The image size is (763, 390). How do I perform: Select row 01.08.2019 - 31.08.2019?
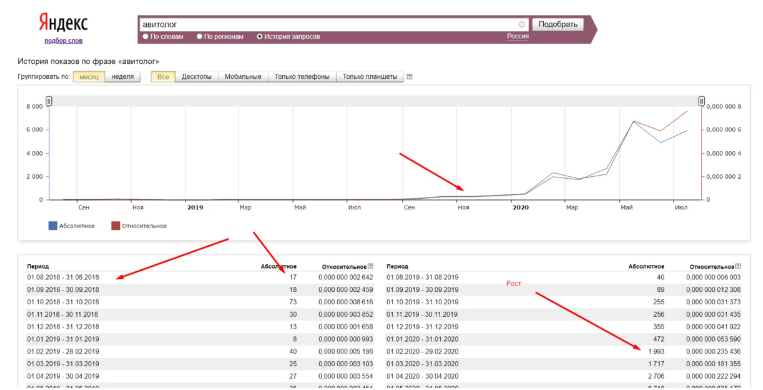563,278
